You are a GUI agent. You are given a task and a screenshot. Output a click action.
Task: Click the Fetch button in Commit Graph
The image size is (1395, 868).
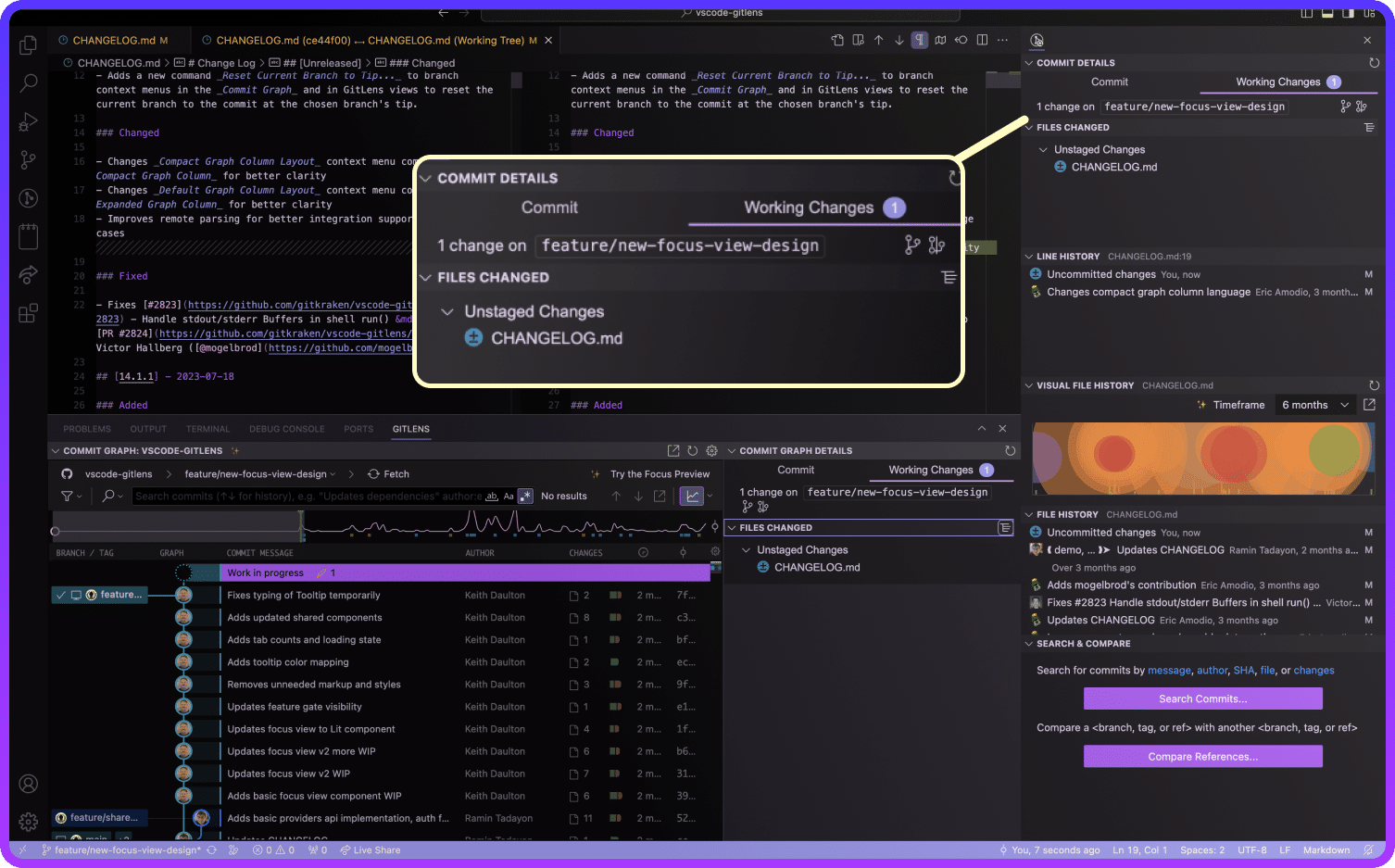tap(389, 473)
